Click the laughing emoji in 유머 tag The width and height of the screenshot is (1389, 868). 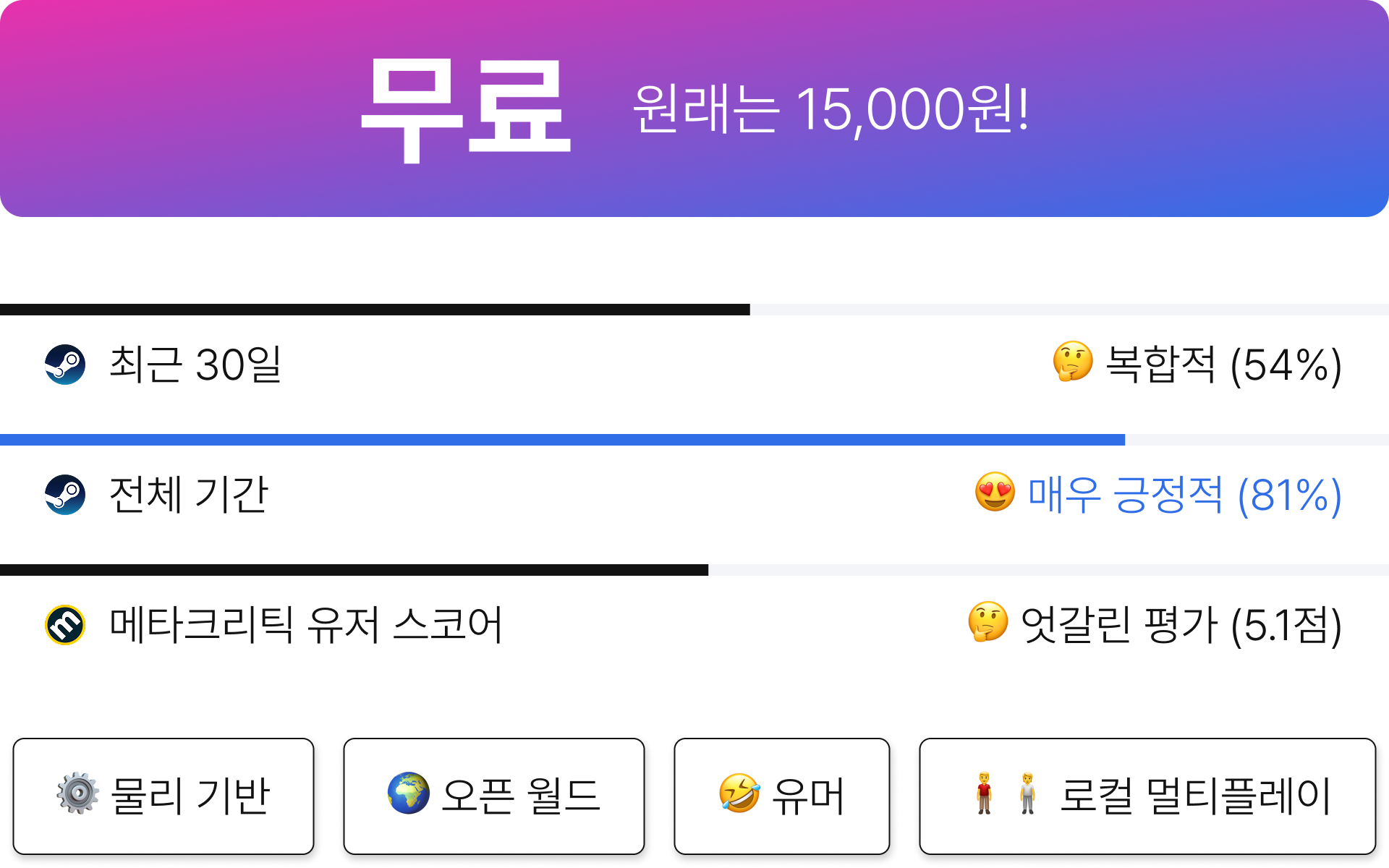point(739,793)
